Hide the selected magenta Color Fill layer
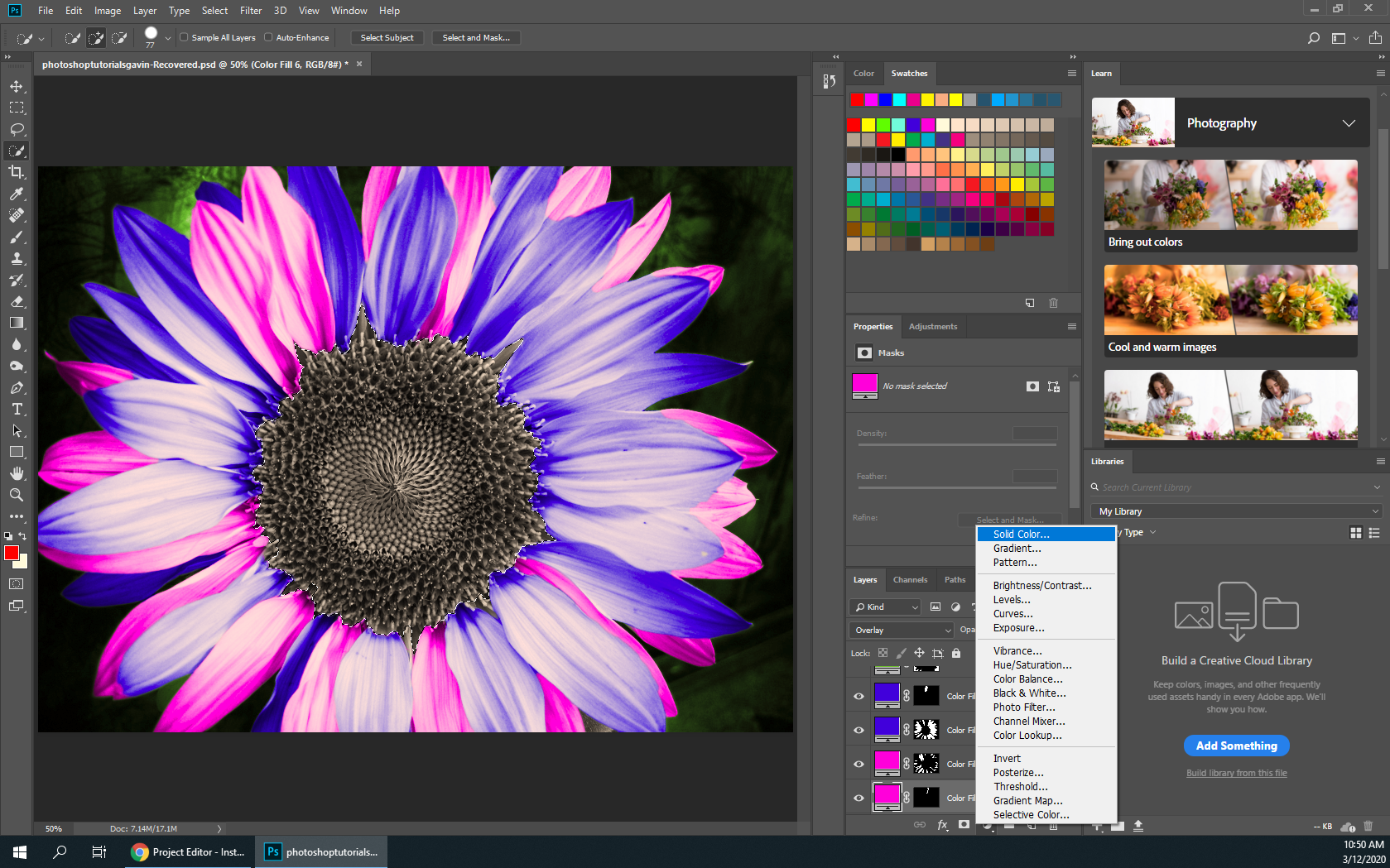 [x=859, y=798]
